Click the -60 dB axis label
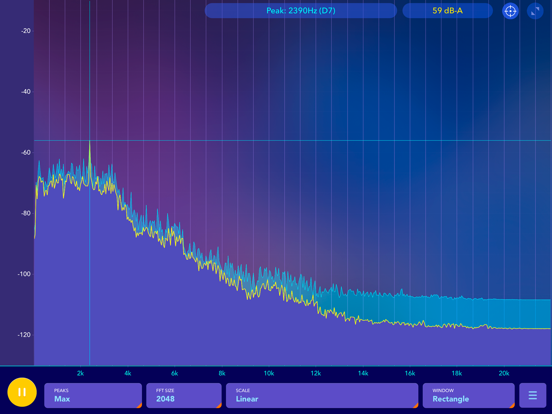 (x=26, y=152)
